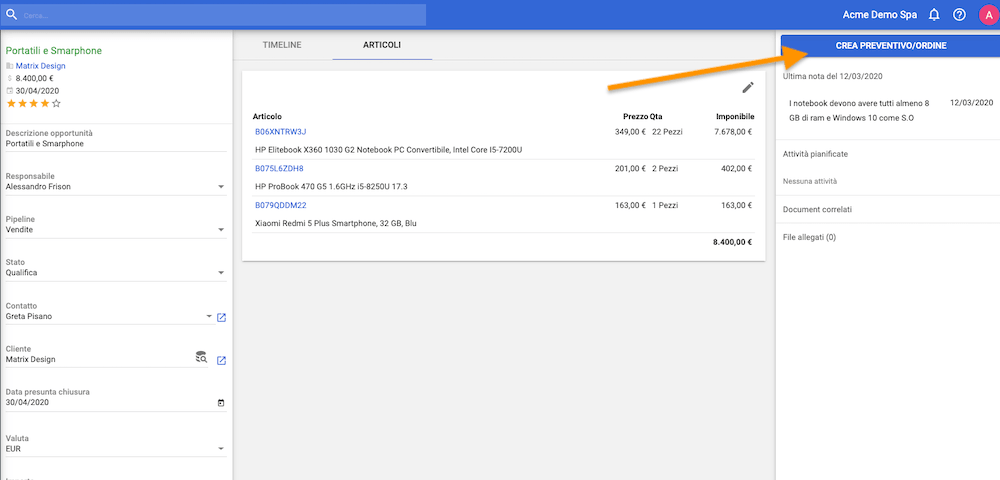This screenshot has height=480, width=1000.
Task: Set rating to one star
Action: [11, 103]
